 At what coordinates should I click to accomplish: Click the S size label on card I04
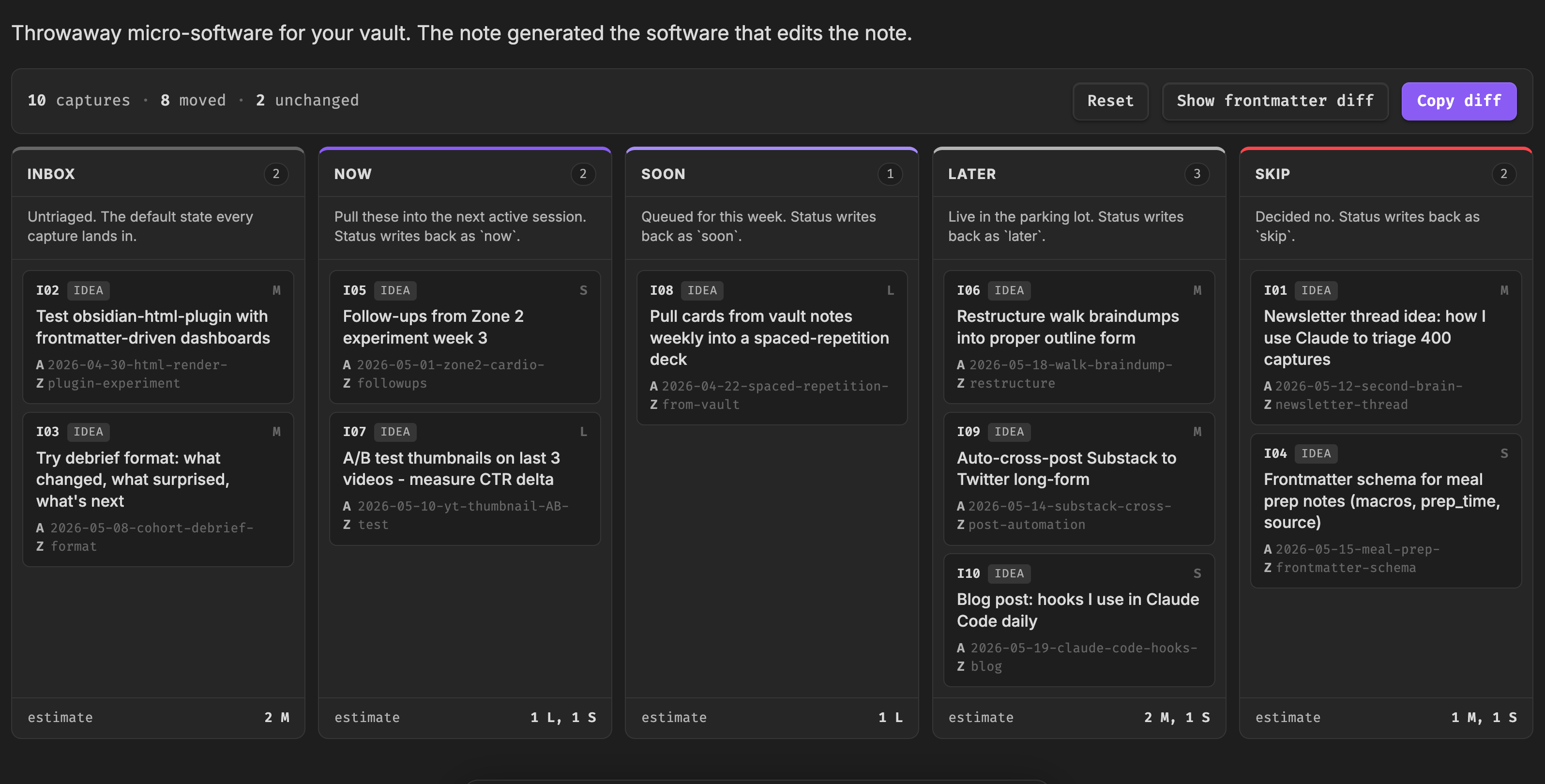point(1504,453)
